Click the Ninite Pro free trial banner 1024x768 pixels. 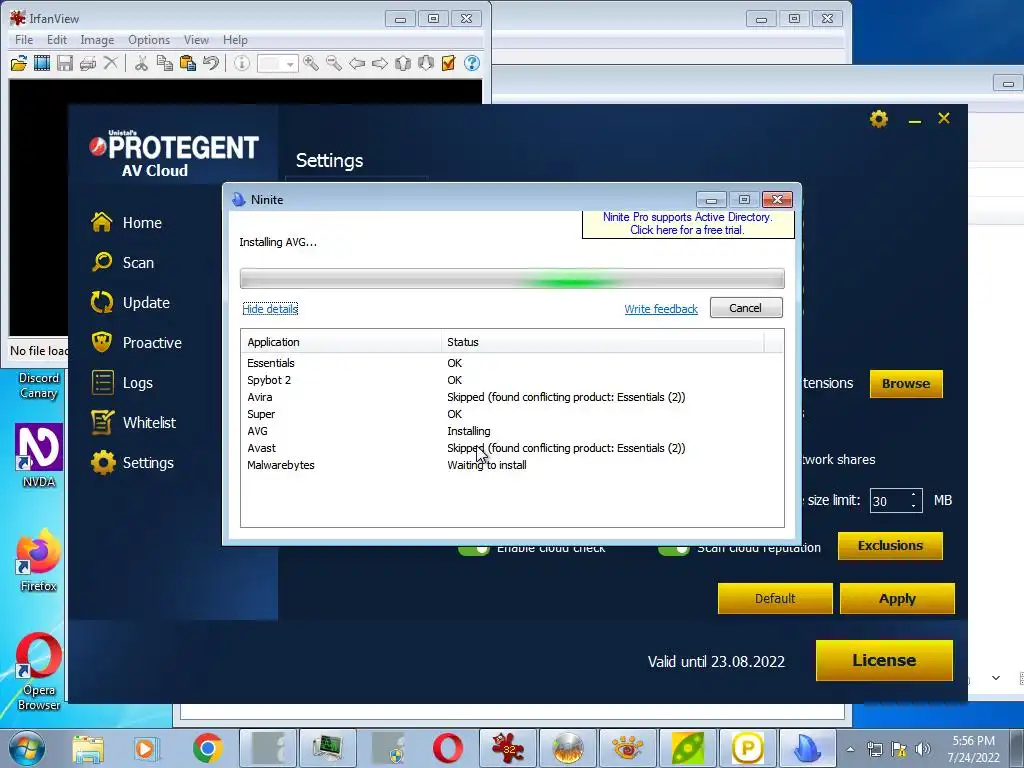coord(688,224)
